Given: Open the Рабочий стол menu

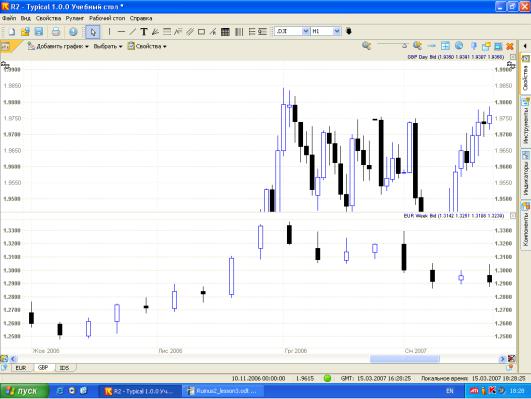Looking at the screenshot, I should (x=107, y=18).
